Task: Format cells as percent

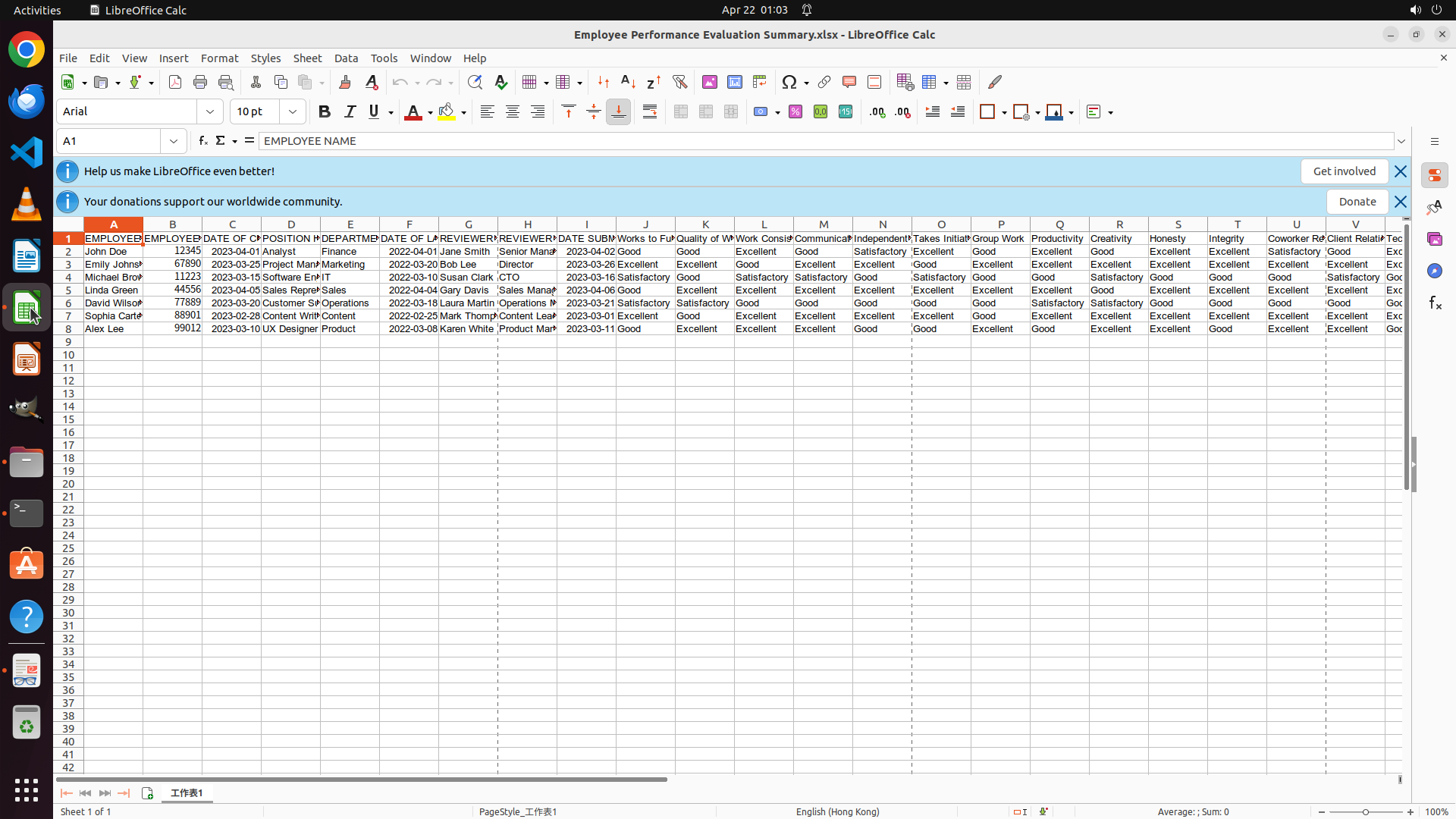Action: (x=795, y=112)
